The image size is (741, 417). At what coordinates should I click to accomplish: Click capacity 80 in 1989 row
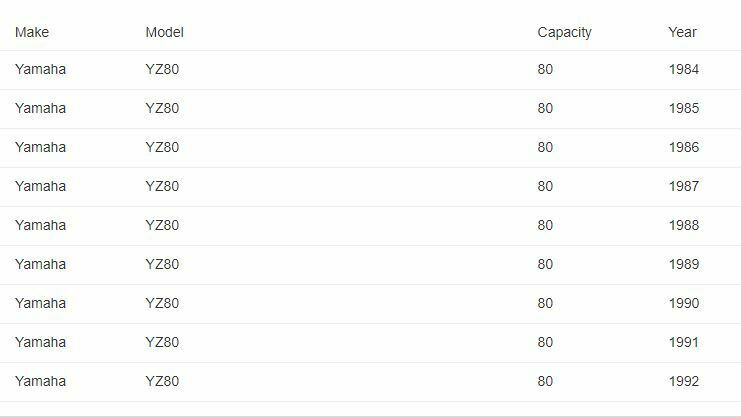click(x=545, y=264)
